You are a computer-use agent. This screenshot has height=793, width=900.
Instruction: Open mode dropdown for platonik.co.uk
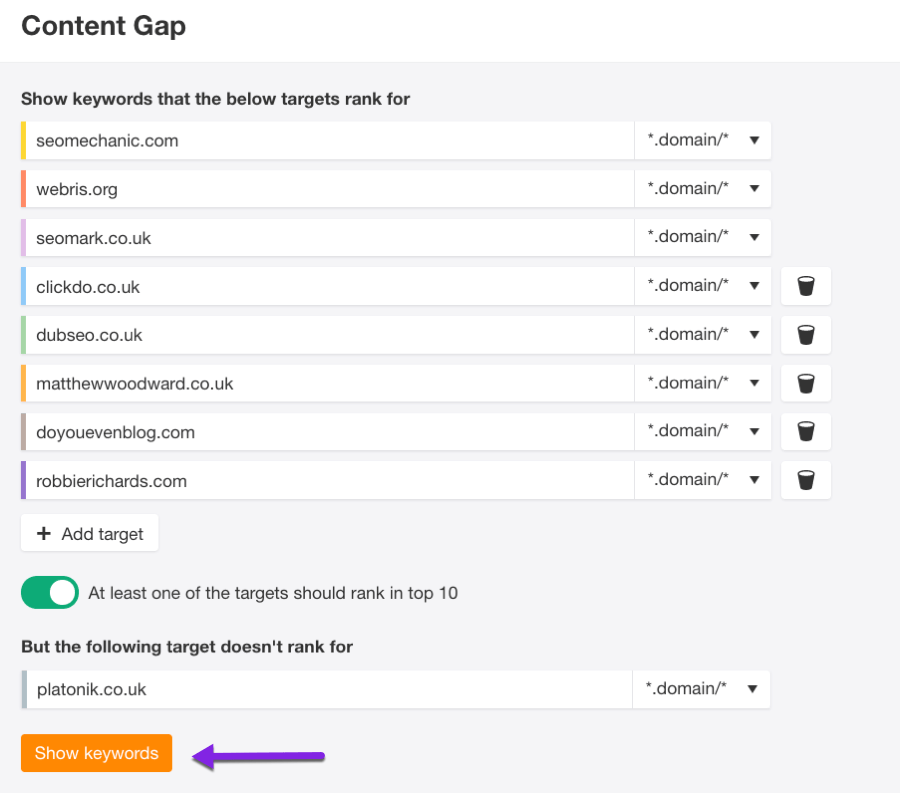[x=701, y=689]
